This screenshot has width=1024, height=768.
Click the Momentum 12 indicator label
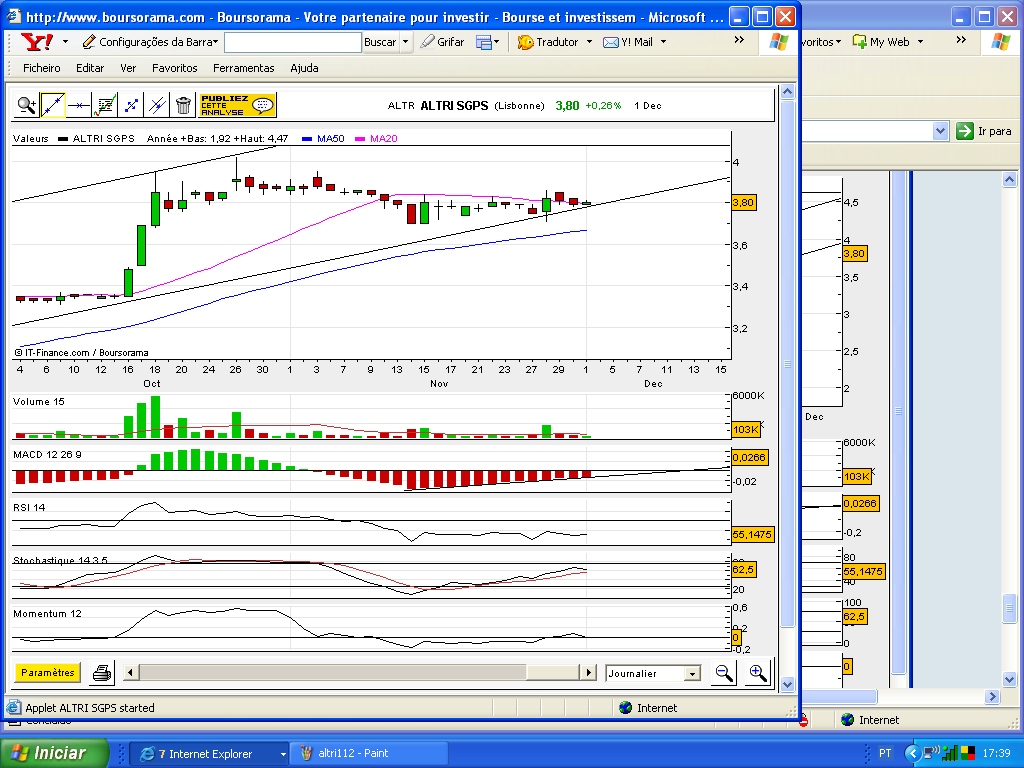[x=47, y=614]
